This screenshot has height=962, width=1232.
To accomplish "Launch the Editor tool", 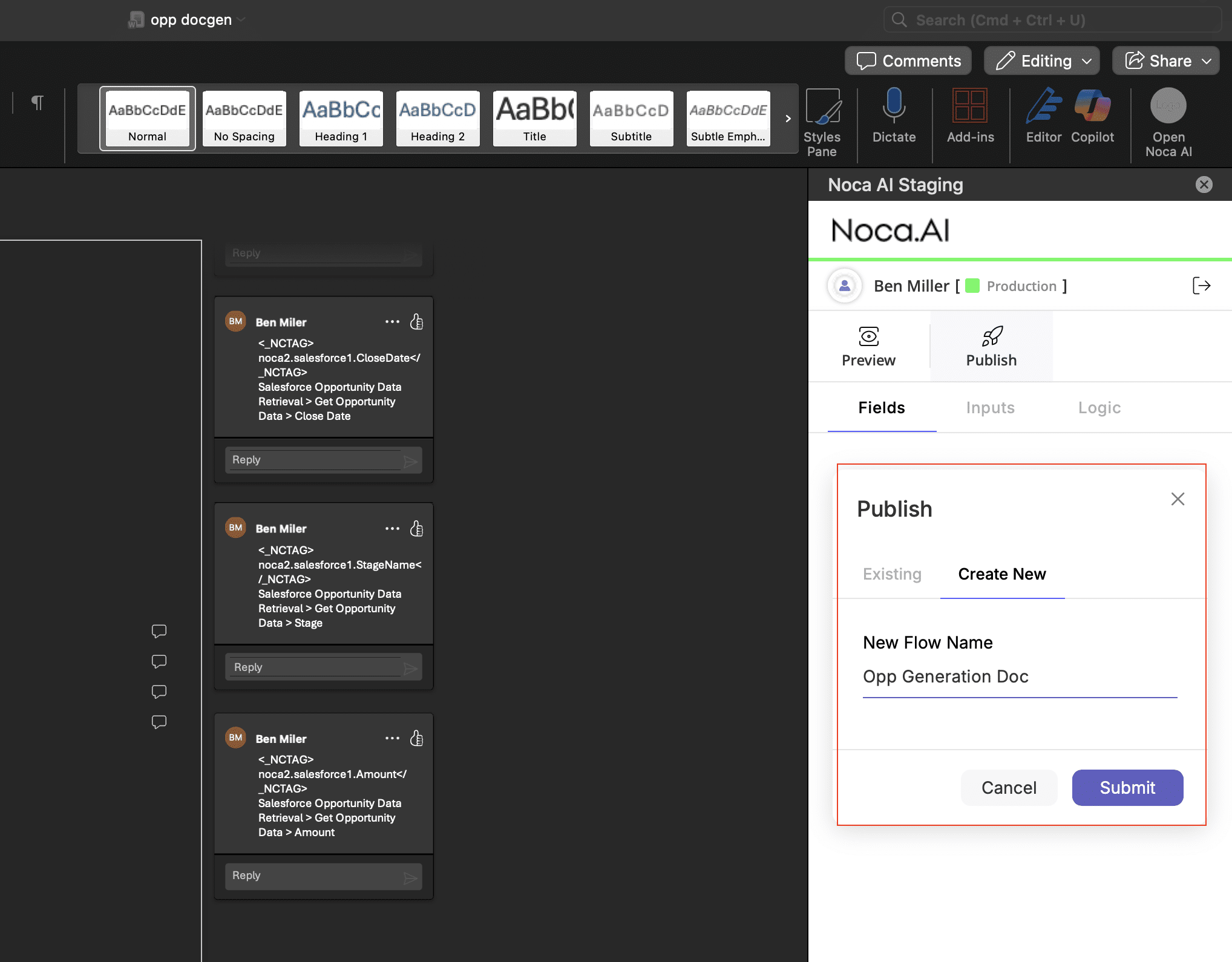I will (x=1044, y=116).
